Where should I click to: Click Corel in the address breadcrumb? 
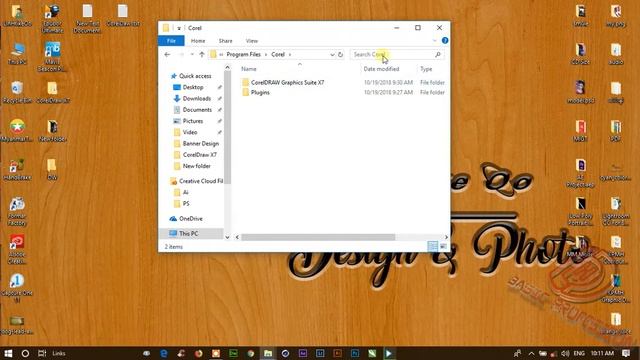click(278, 54)
